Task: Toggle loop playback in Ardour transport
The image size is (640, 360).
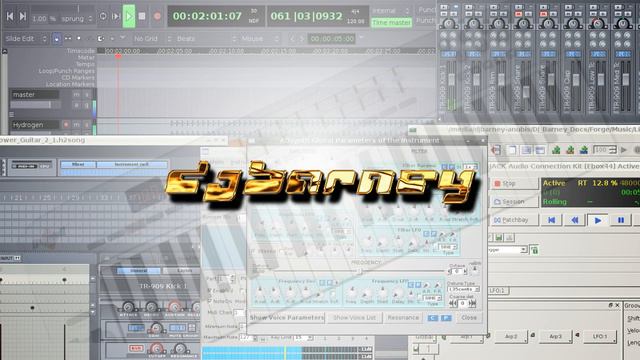Action: (103, 16)
